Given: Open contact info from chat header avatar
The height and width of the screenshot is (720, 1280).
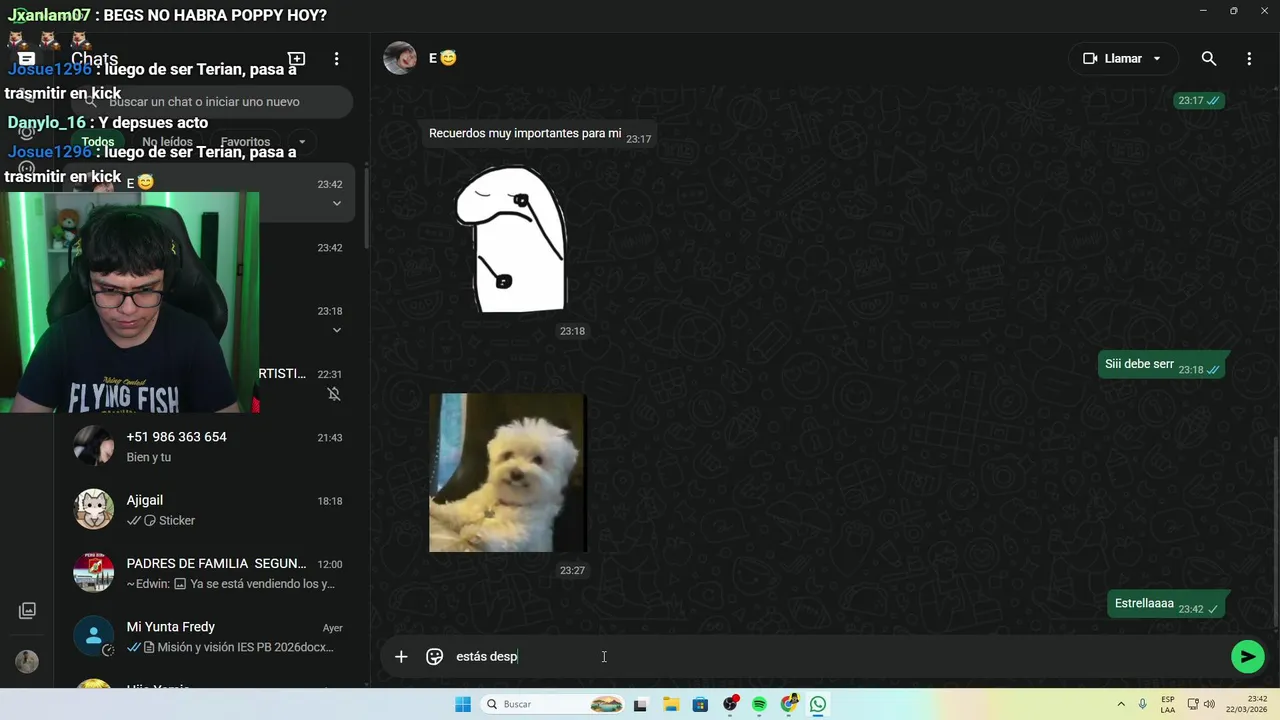Looking at the screenshot, I should click(400, 58).
